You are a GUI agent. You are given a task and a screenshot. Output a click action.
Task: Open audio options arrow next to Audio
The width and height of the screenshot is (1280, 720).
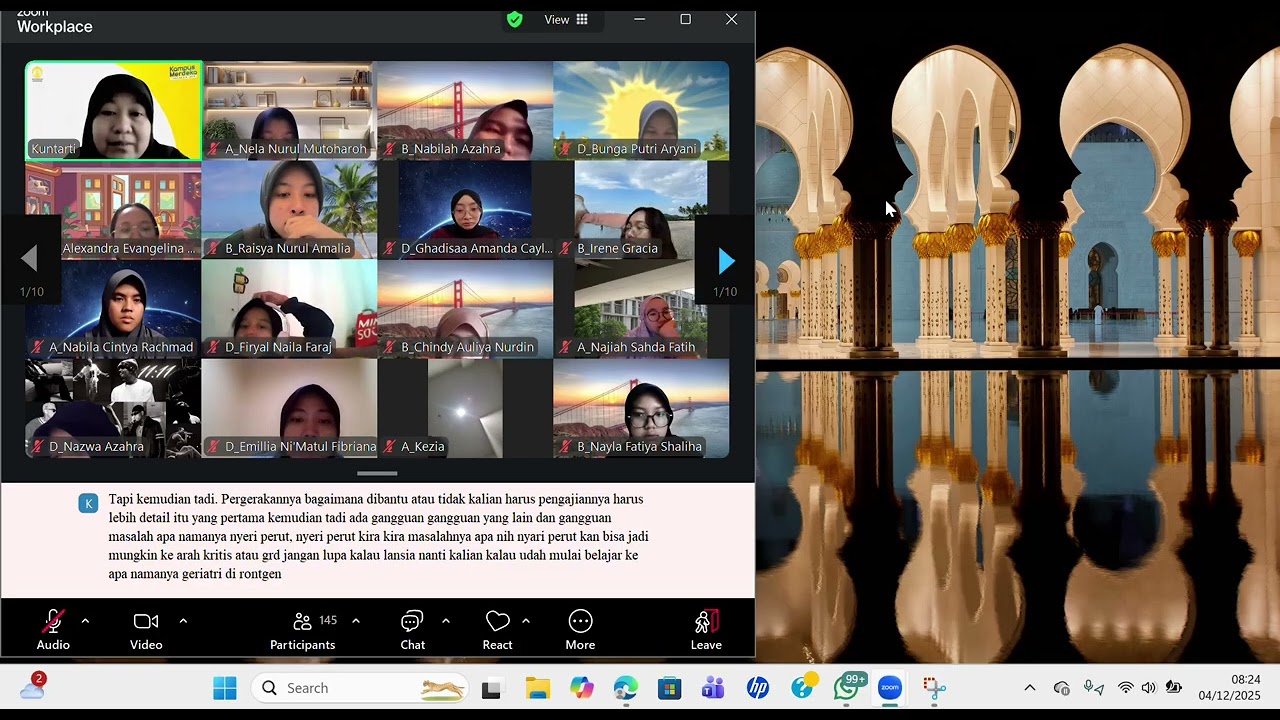[85, 621]
